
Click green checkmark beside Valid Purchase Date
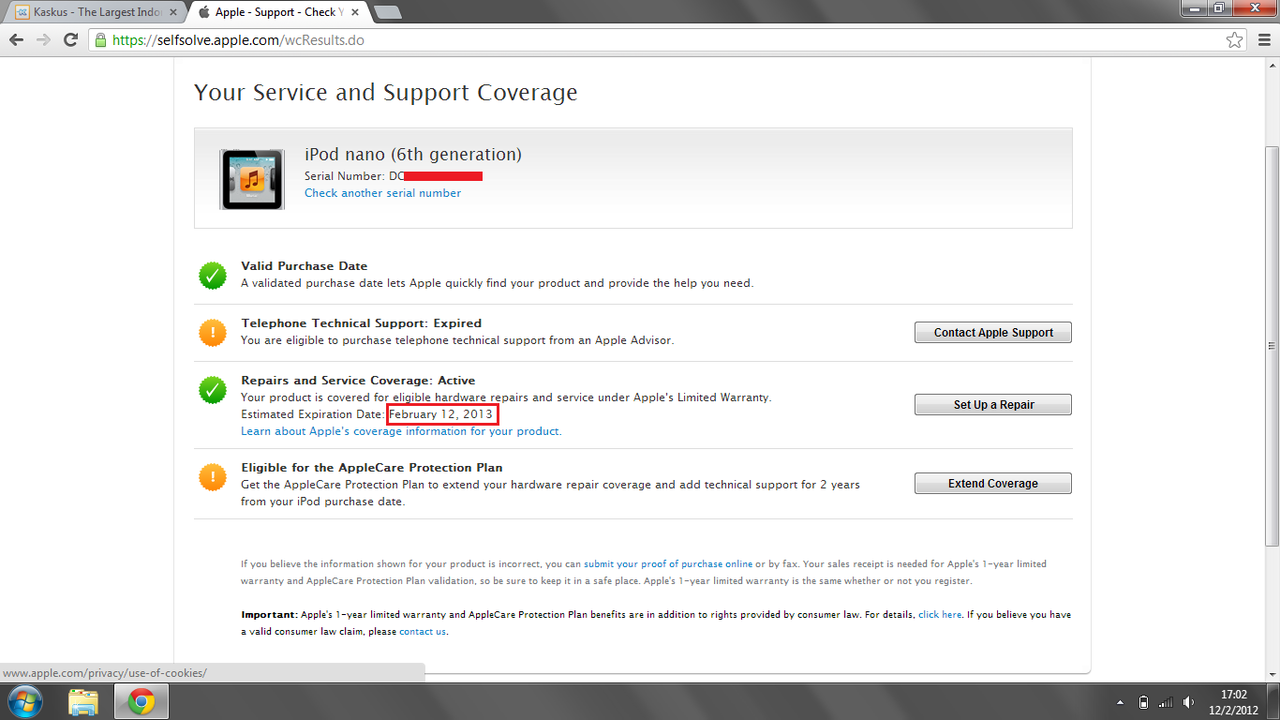click(x=212, y=276)
